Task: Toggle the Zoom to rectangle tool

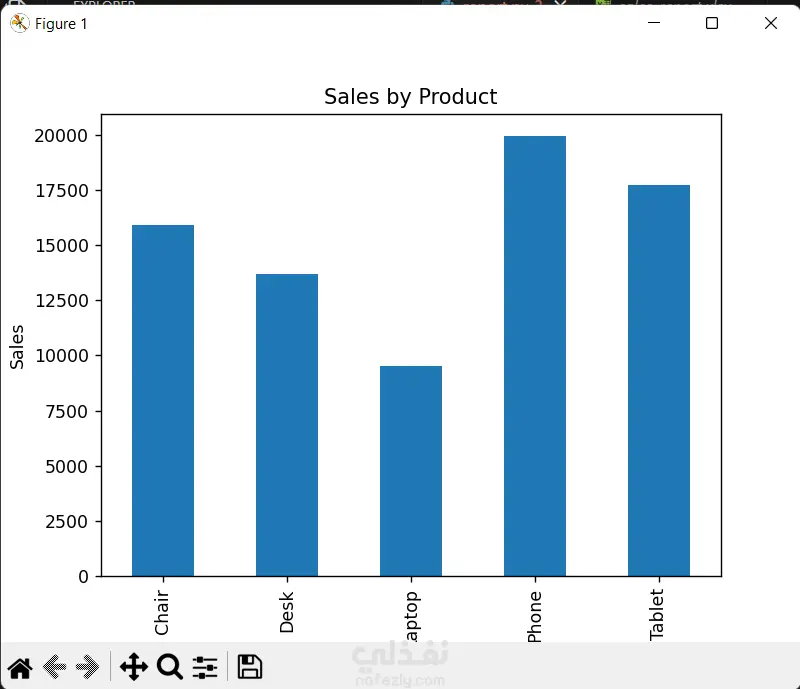Action: [170, 667]
